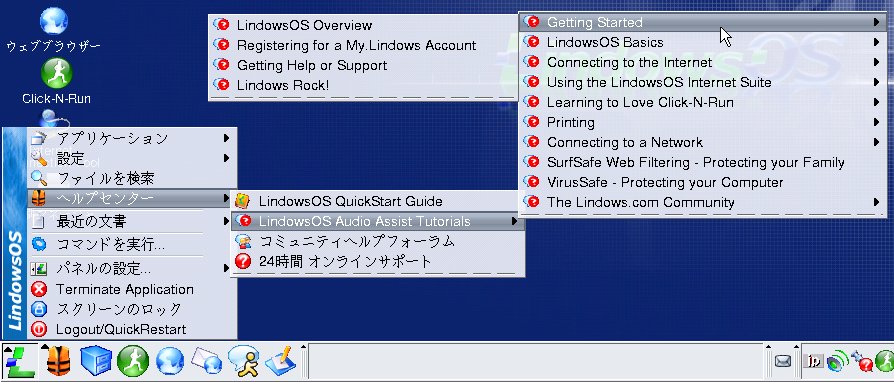Open Getting Help or Support tutorial
Image resolution: width=894 pixels, height=382 pixels.
pyautogui.click(x=363, y=65)
